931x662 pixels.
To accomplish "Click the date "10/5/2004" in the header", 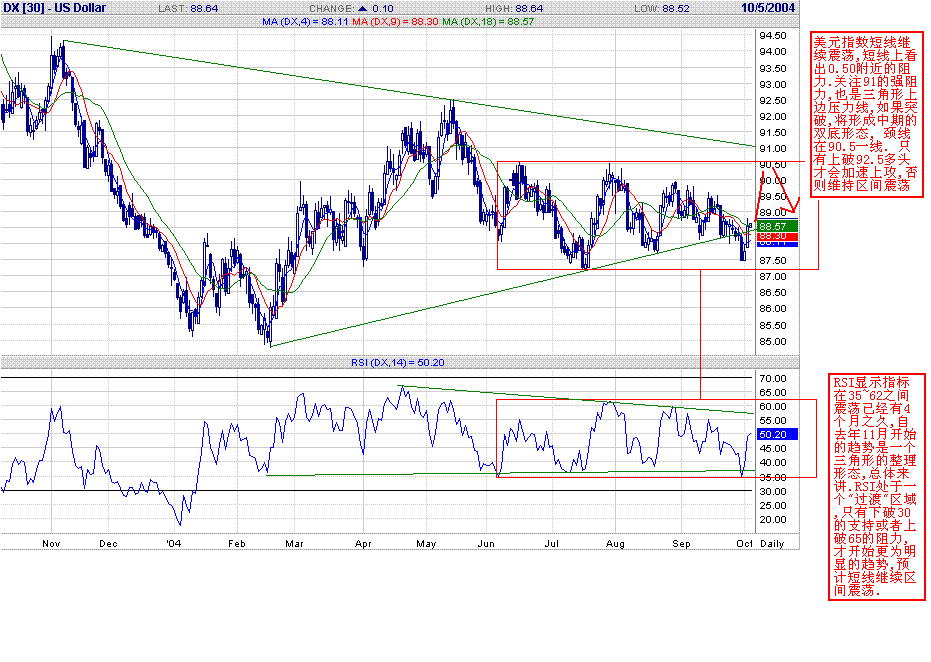I will point(768,8).
